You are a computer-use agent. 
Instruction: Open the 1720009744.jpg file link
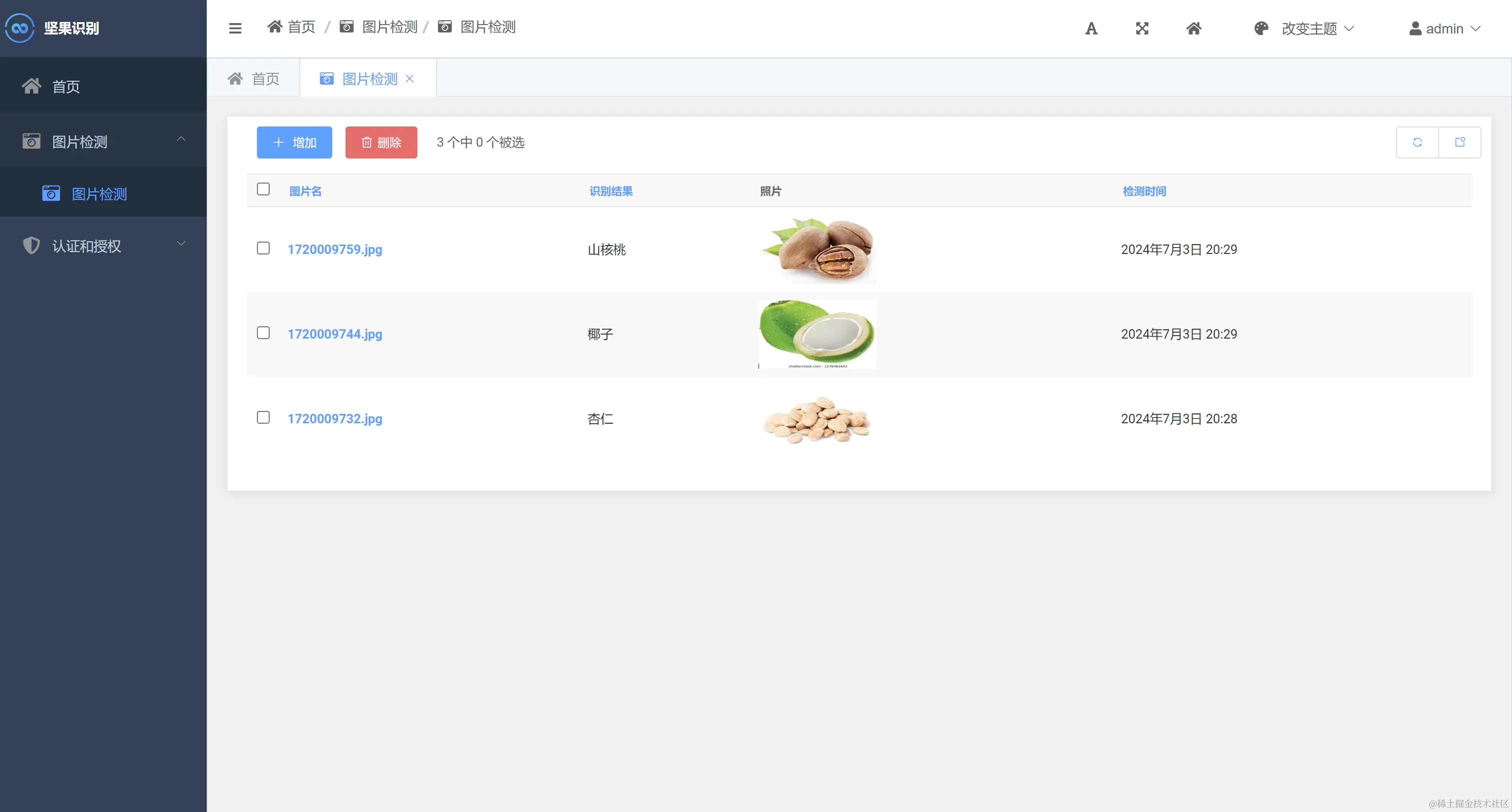[x=334, y=333]
